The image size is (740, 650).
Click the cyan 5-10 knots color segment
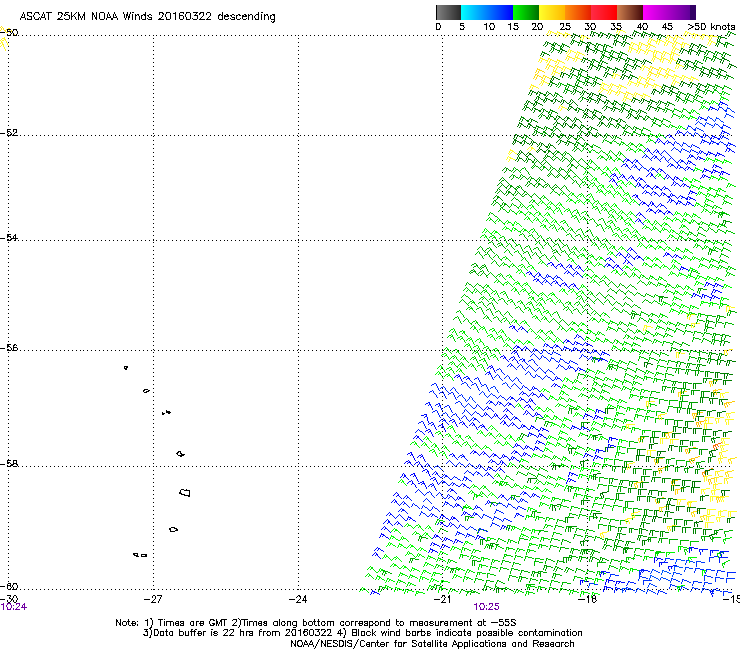pos(473,12)
